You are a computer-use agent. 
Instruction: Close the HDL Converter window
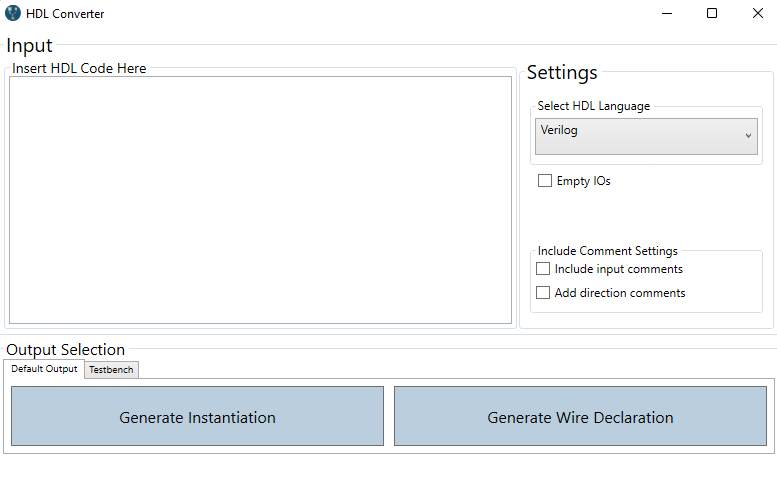click(757, 13)
